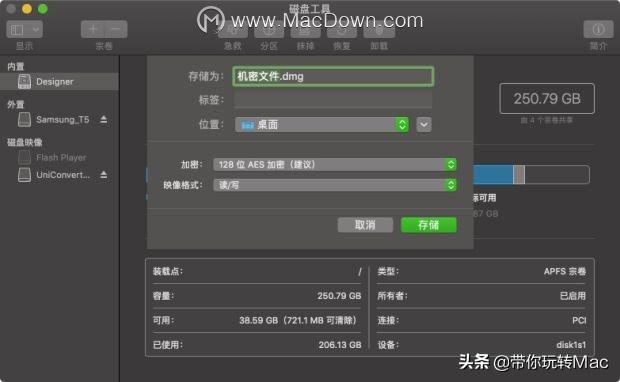Viewport: 620px width, 382px height.
Task: Open the image format (映像格式) dropdown
Action: pos(335,185)
